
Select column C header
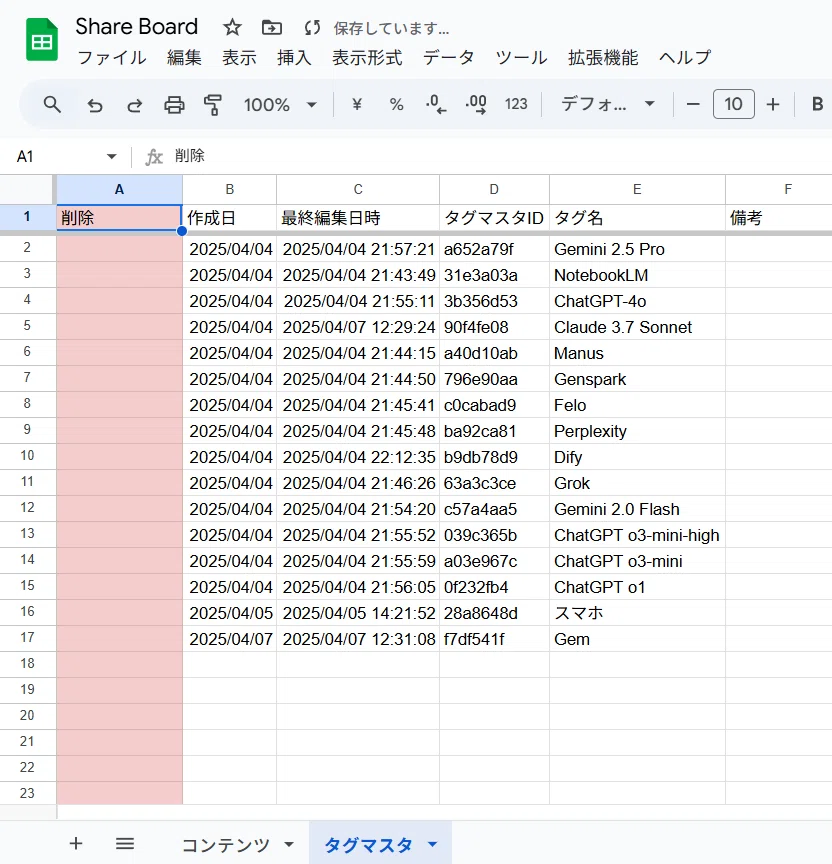click(x=358, y=190)
